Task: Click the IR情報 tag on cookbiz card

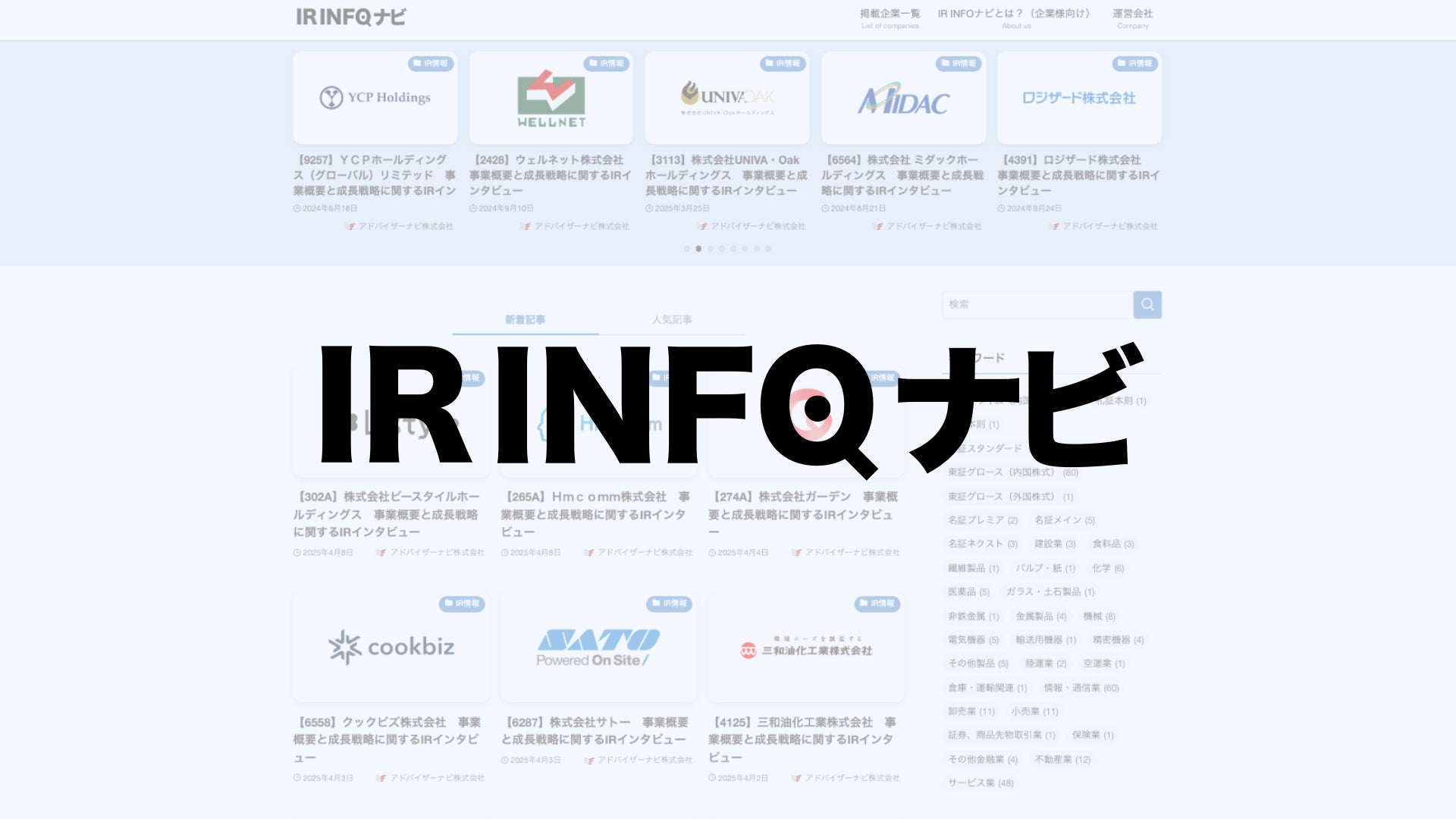Action: click(x=462, y=604)
